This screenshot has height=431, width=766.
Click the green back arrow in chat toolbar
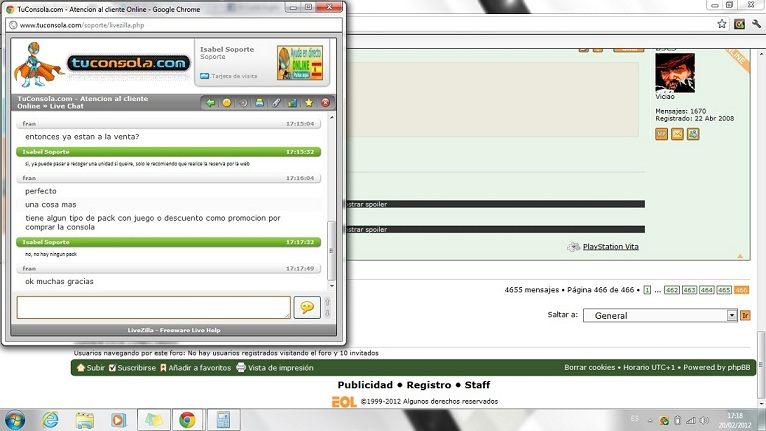coord(210,103)
